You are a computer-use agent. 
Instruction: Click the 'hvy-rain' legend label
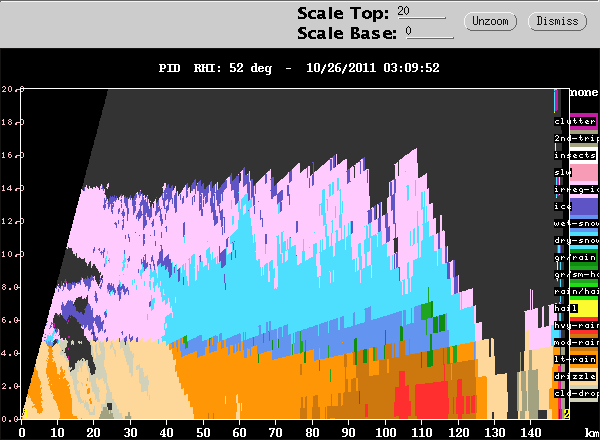(x=576, y=325)
